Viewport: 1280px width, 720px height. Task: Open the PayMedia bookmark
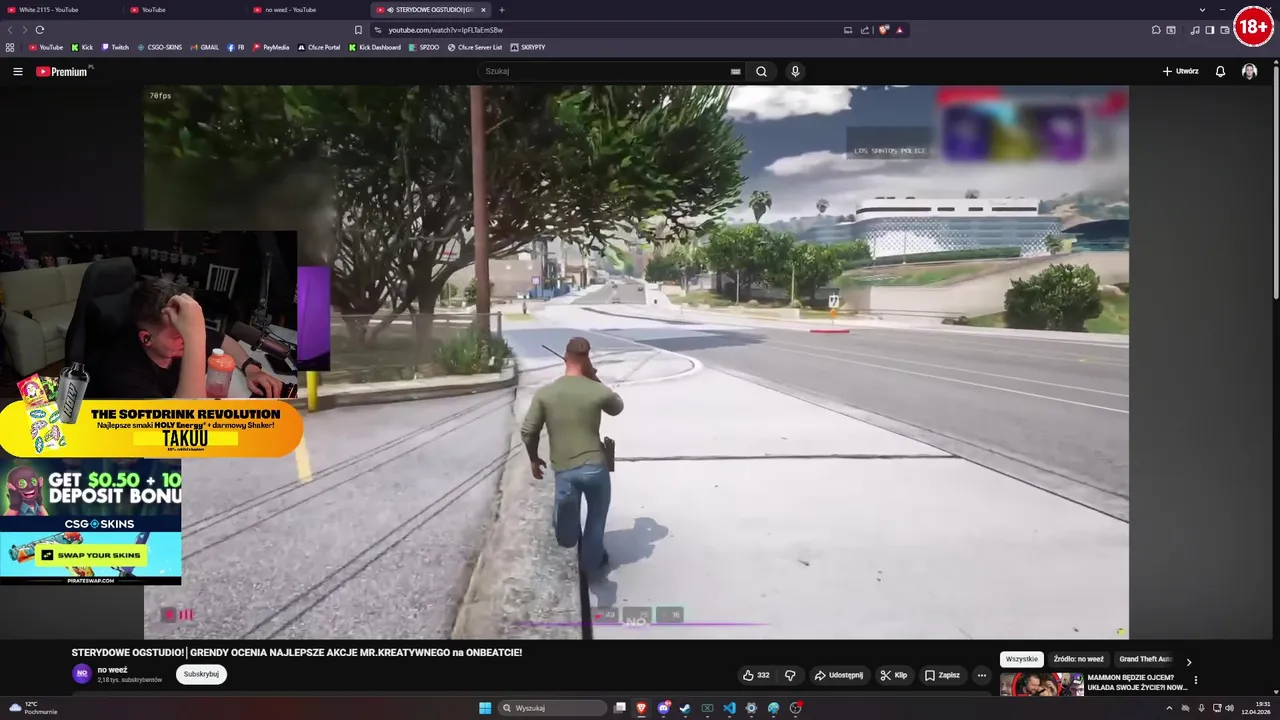tap(271, 47)
